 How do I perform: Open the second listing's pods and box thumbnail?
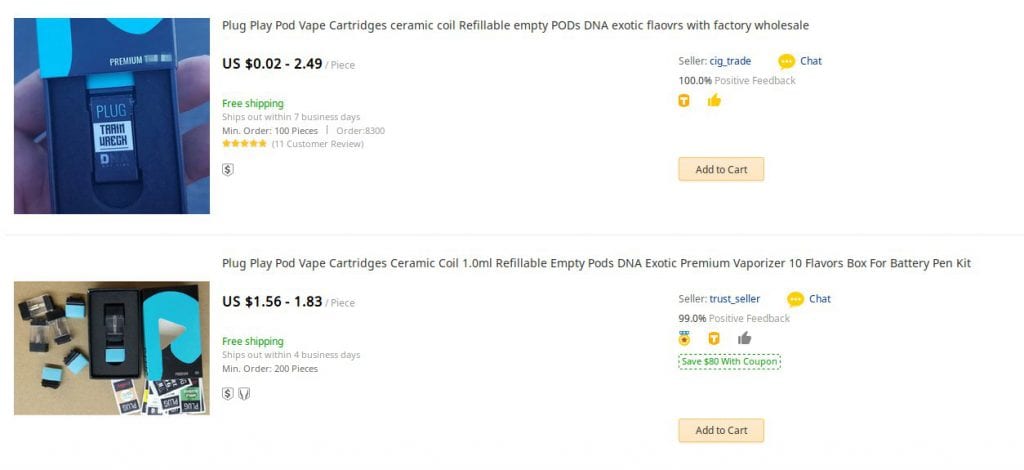(111, 347)
